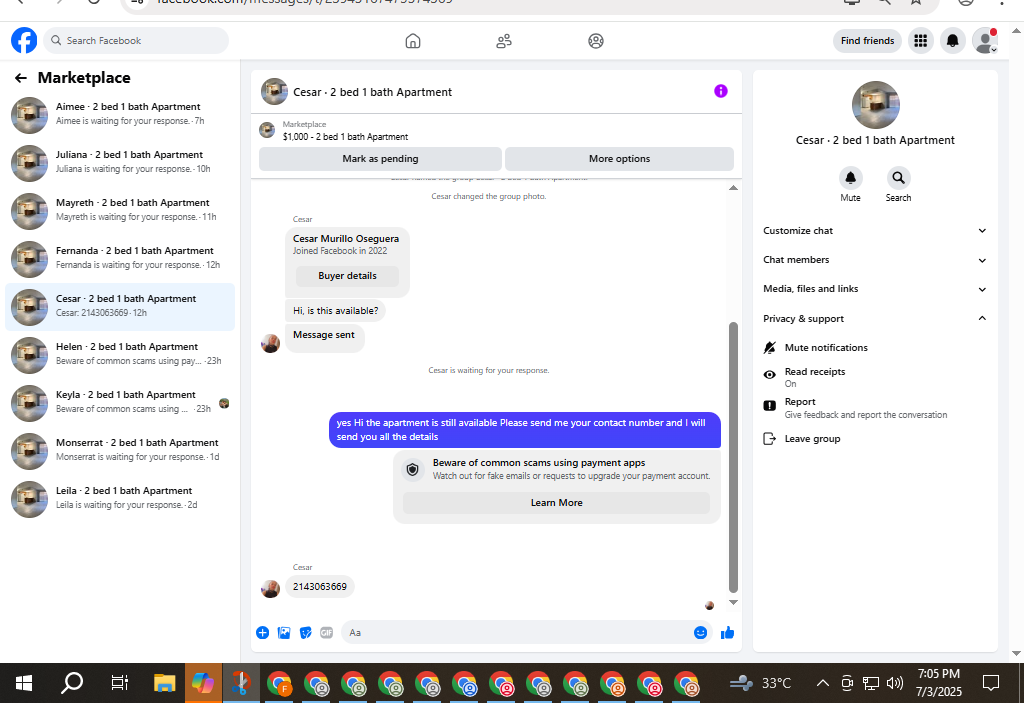Screen dimensions: 1024x703
Task: Show hidden system tray icons chevron
Action: pyautogui.click(x=823, y=683)
